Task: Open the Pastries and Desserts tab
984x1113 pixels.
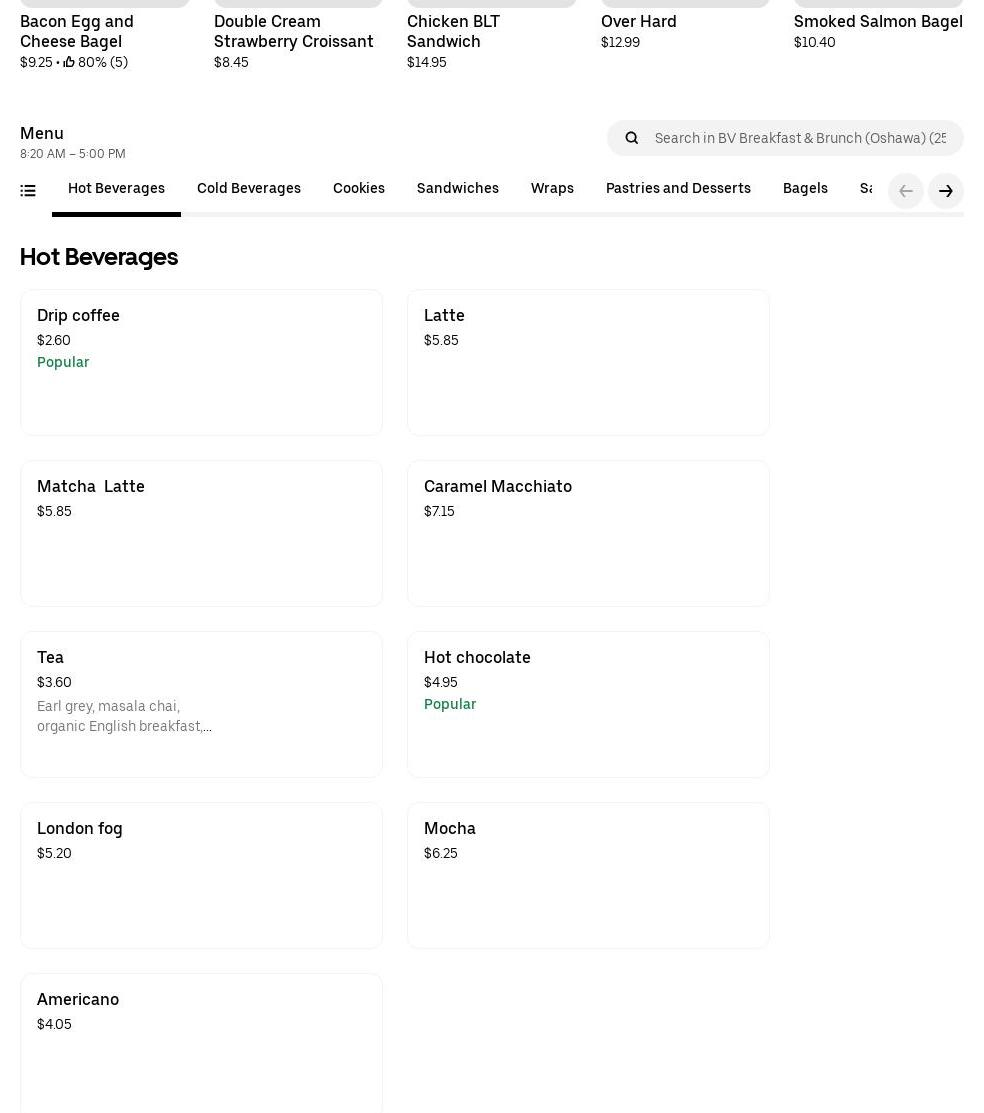Action: [x=678, y=189]
